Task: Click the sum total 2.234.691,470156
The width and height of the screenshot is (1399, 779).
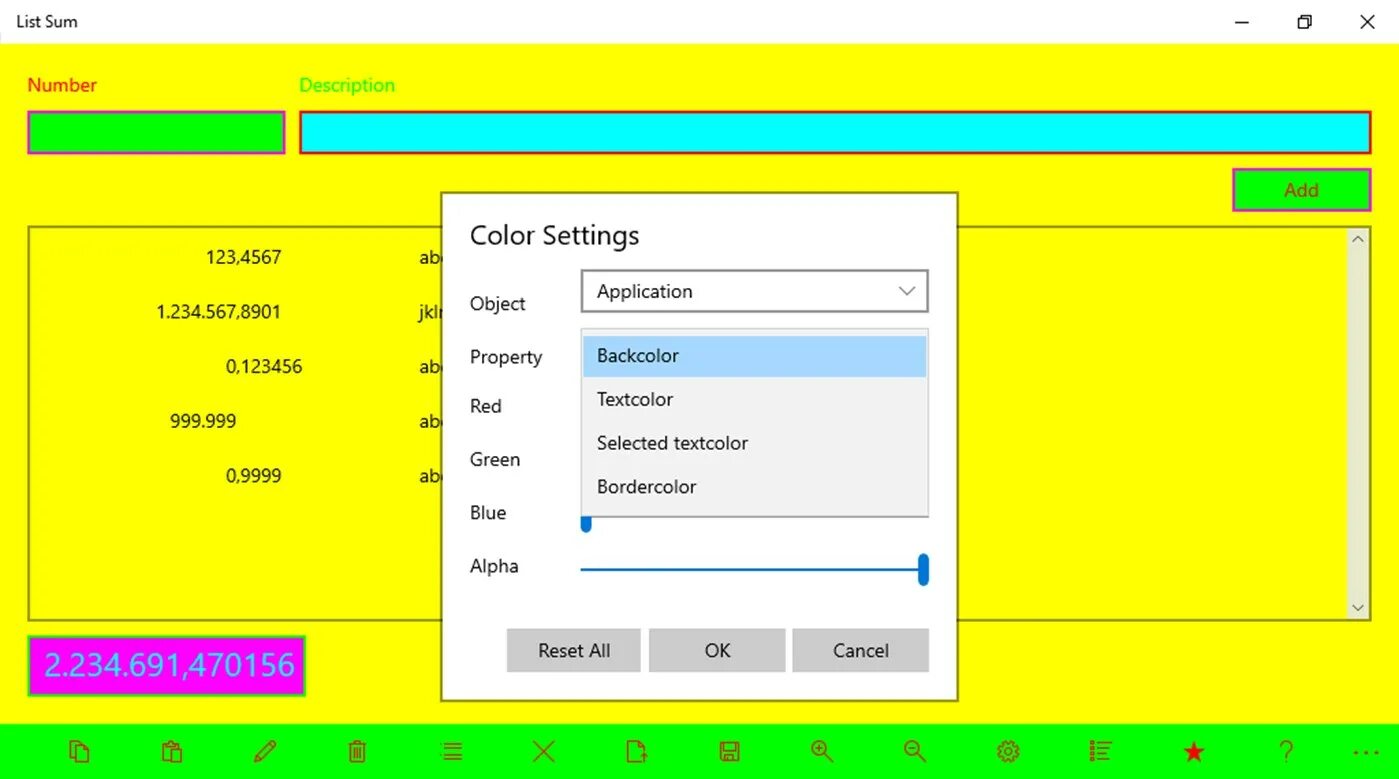Action: coord(167,665)
